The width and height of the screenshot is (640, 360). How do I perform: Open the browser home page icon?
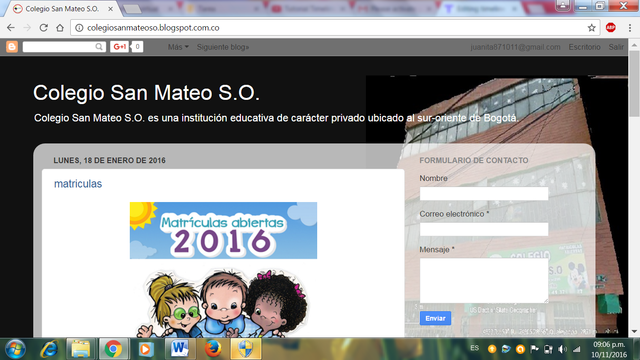[x=60, y=28]
